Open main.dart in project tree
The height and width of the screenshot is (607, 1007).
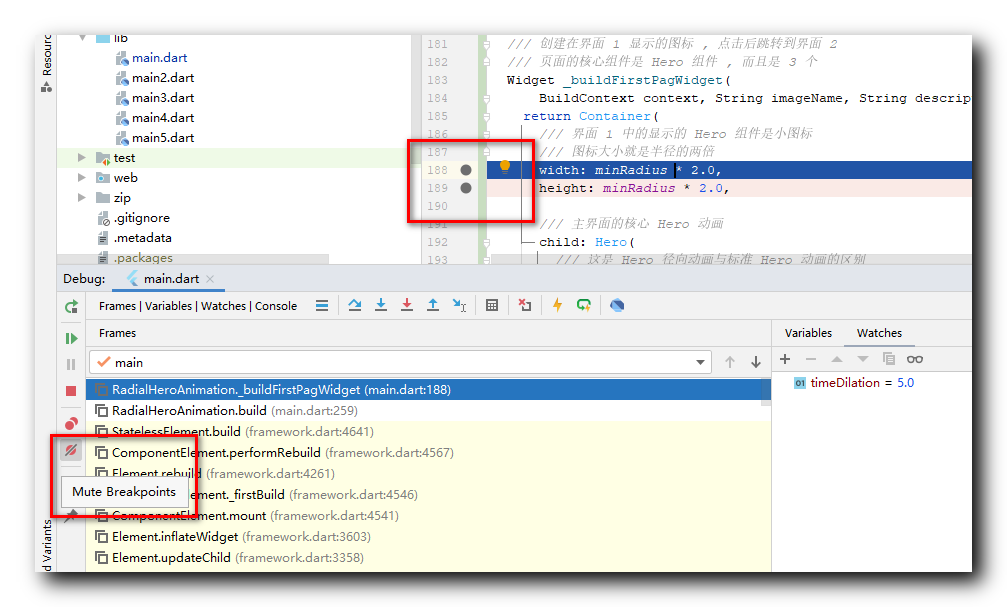click(x=159, y=58)
